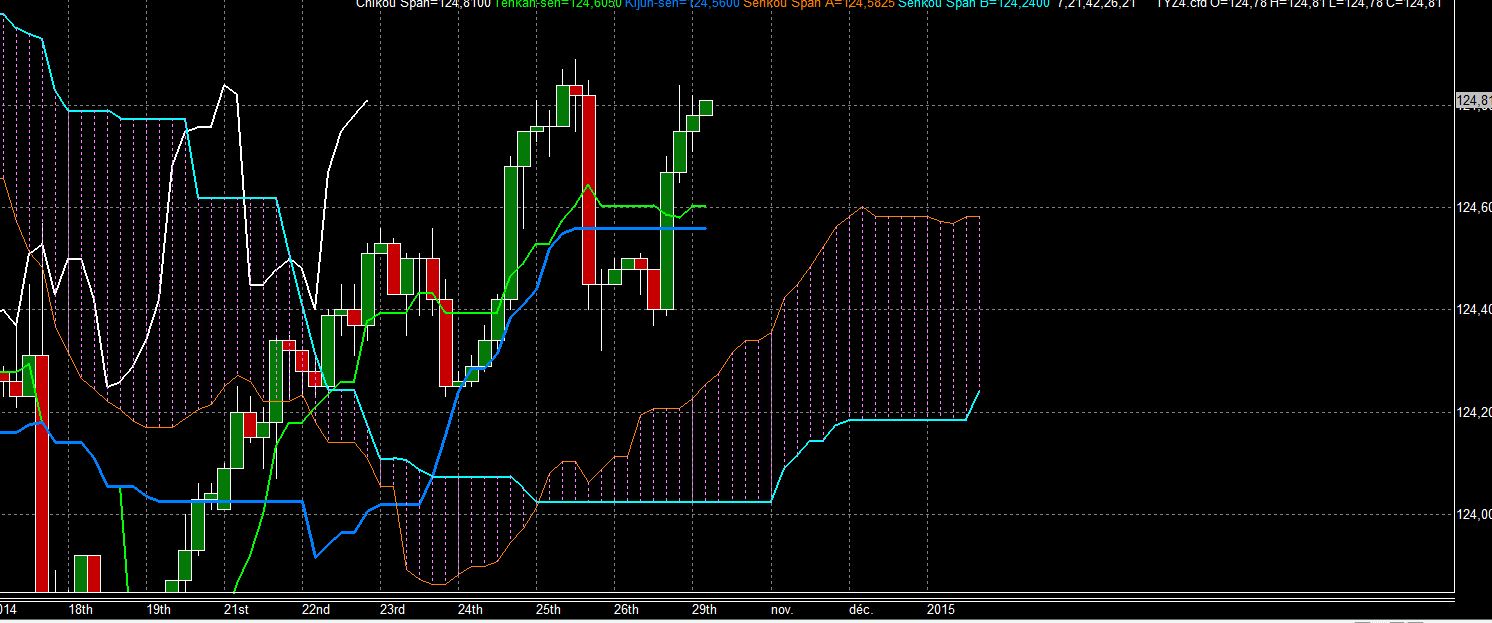This screenshot has height=623, width=1492.
Task: Click the 23rd date axis label
Action: click(393, 609)
